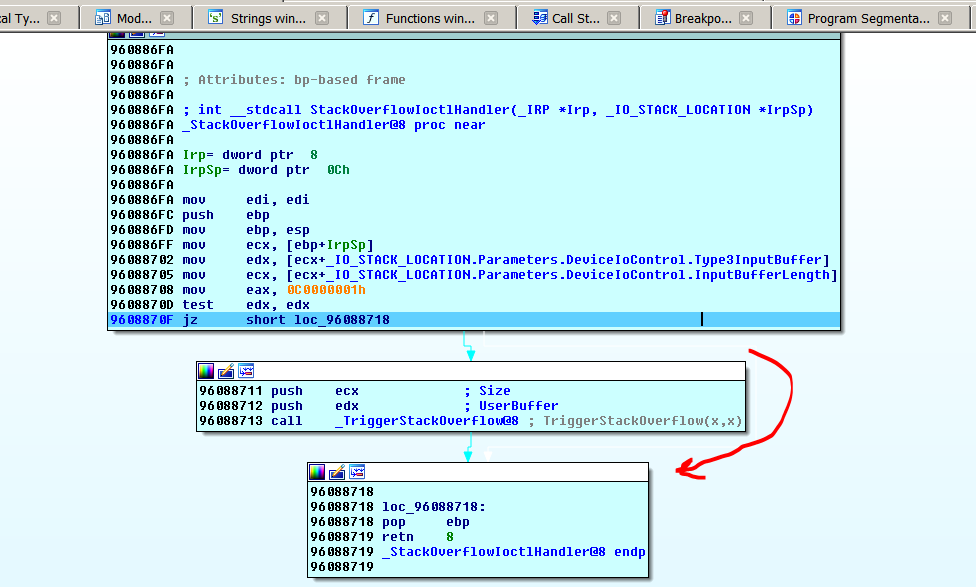This screenshot has width=976, height=587.
Task: Close the Strings window tab
Action: tap(321, 18)
